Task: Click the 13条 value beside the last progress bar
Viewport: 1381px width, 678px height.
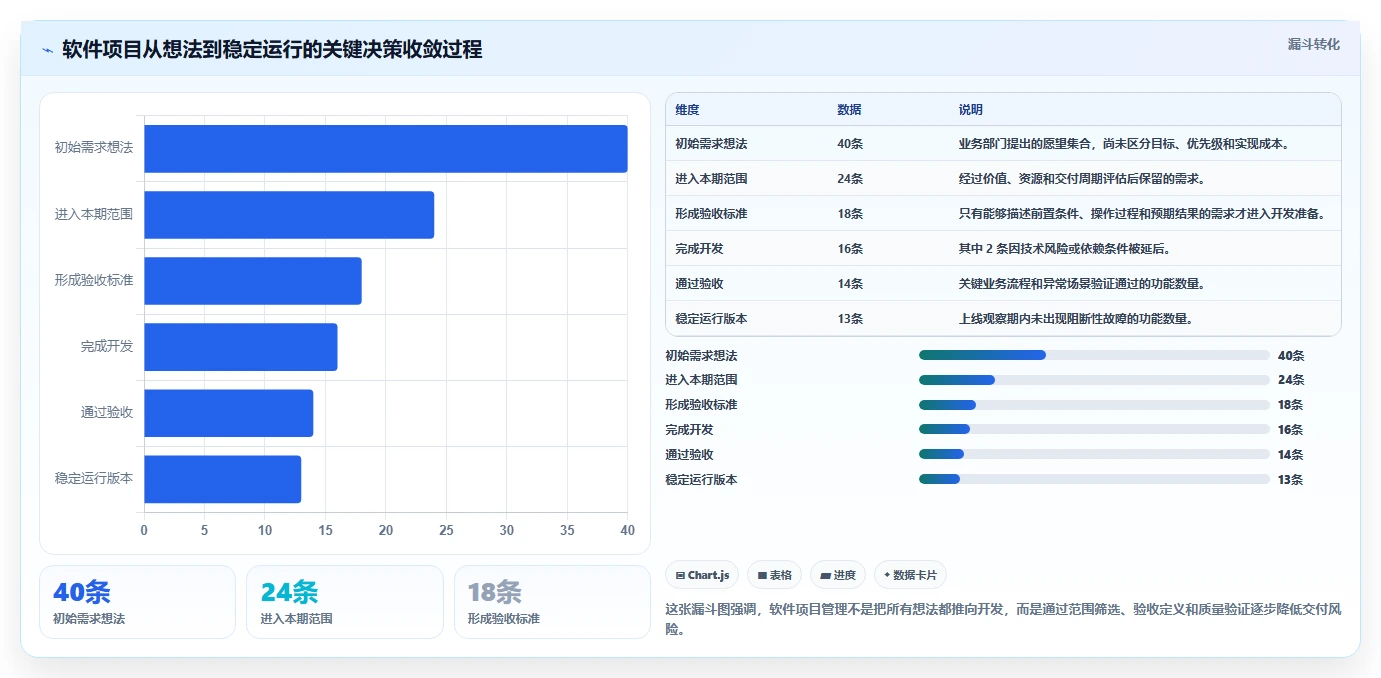Action: 1291,480
